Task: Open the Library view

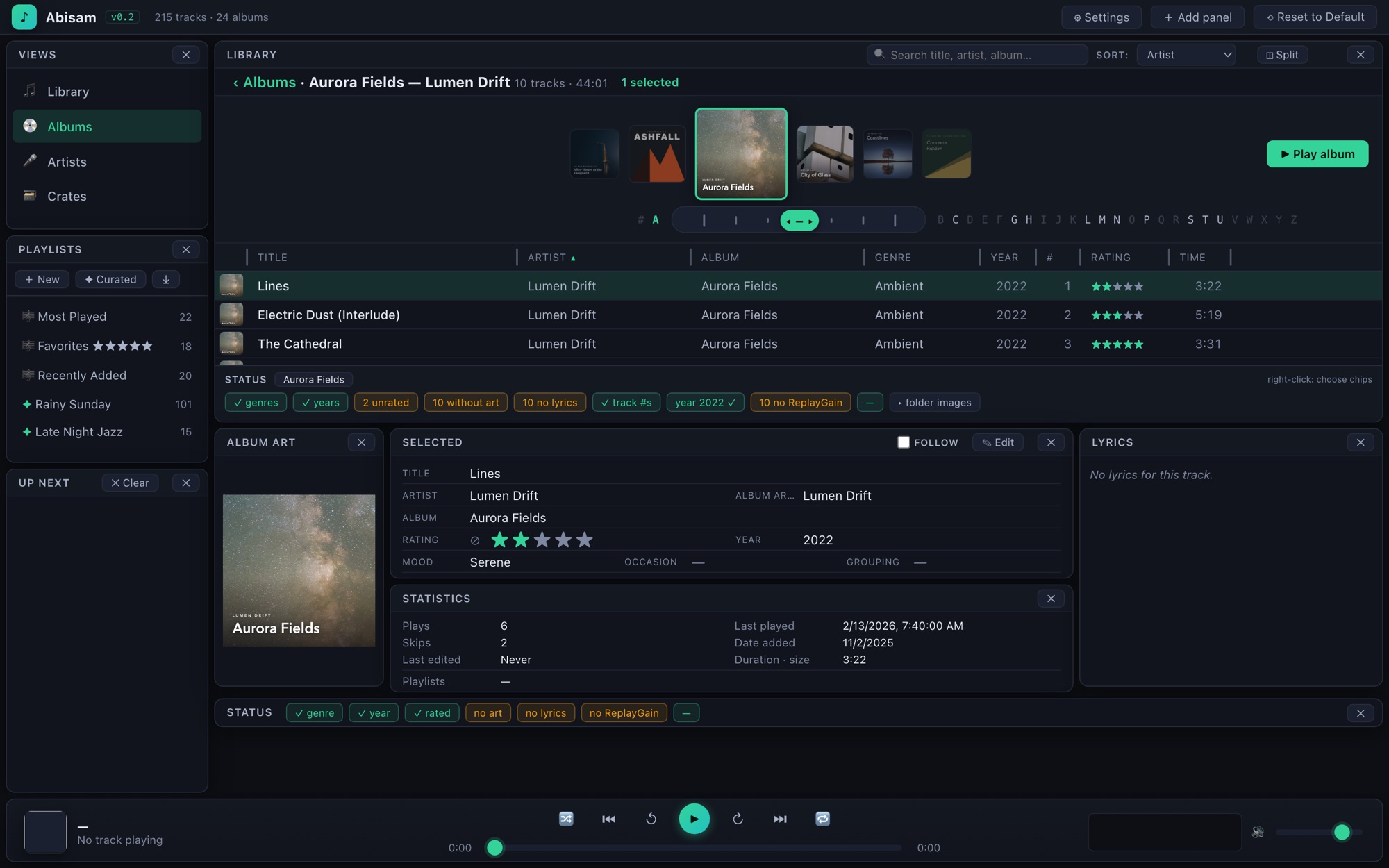Action: pyautogui.click(x=107, y=91)
